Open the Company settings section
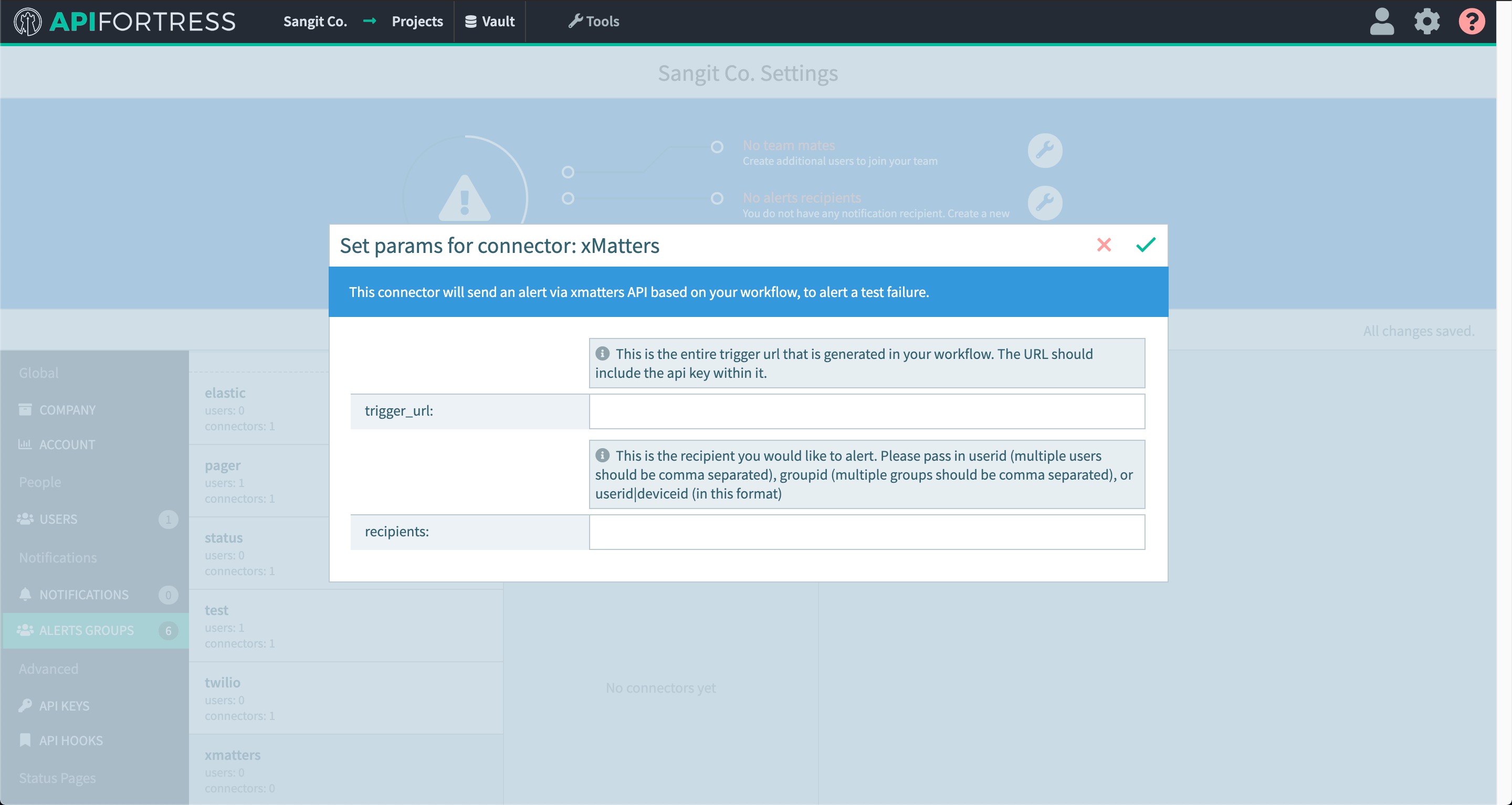 point(67,409)
